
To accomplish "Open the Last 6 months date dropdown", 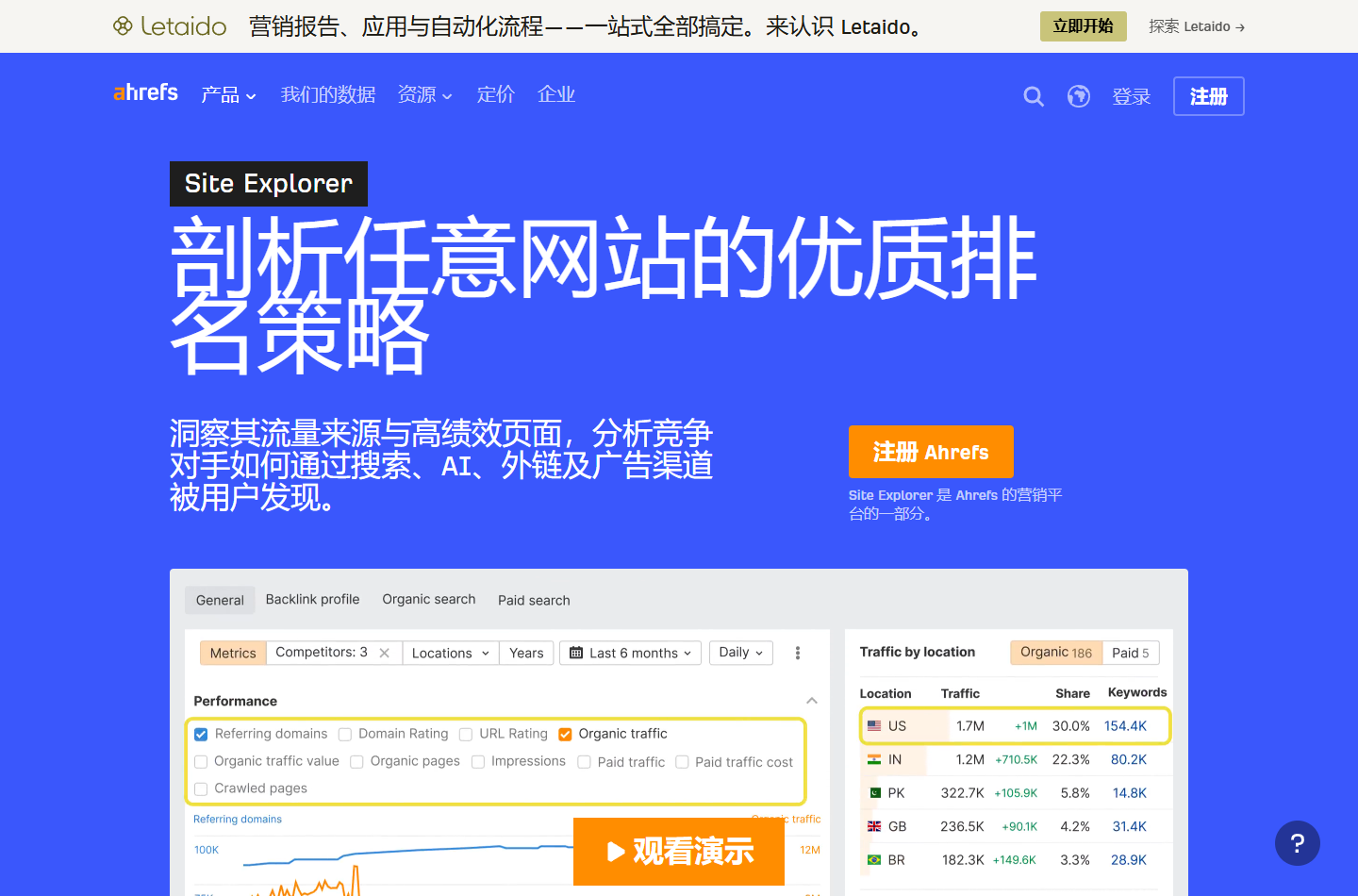I will coord(631,653).
